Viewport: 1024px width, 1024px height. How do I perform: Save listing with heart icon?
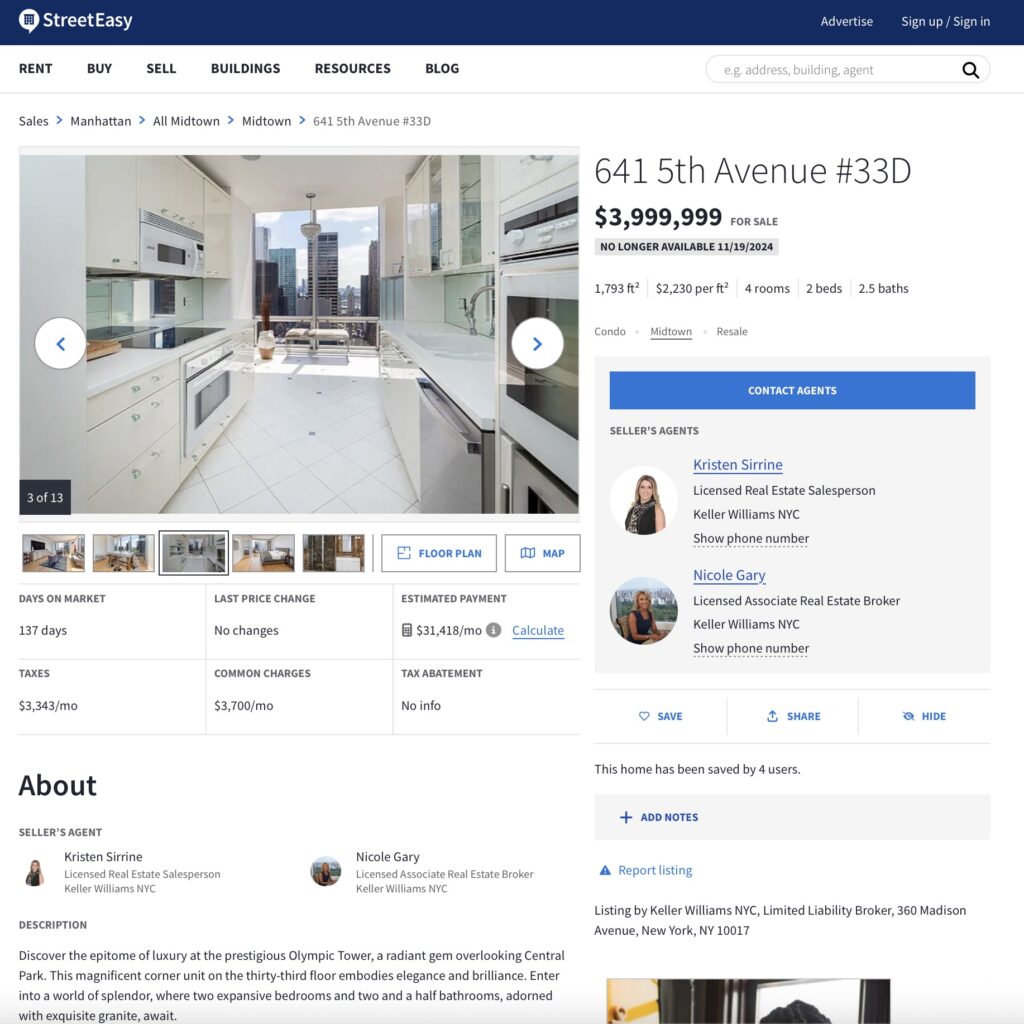click(660, 716)
